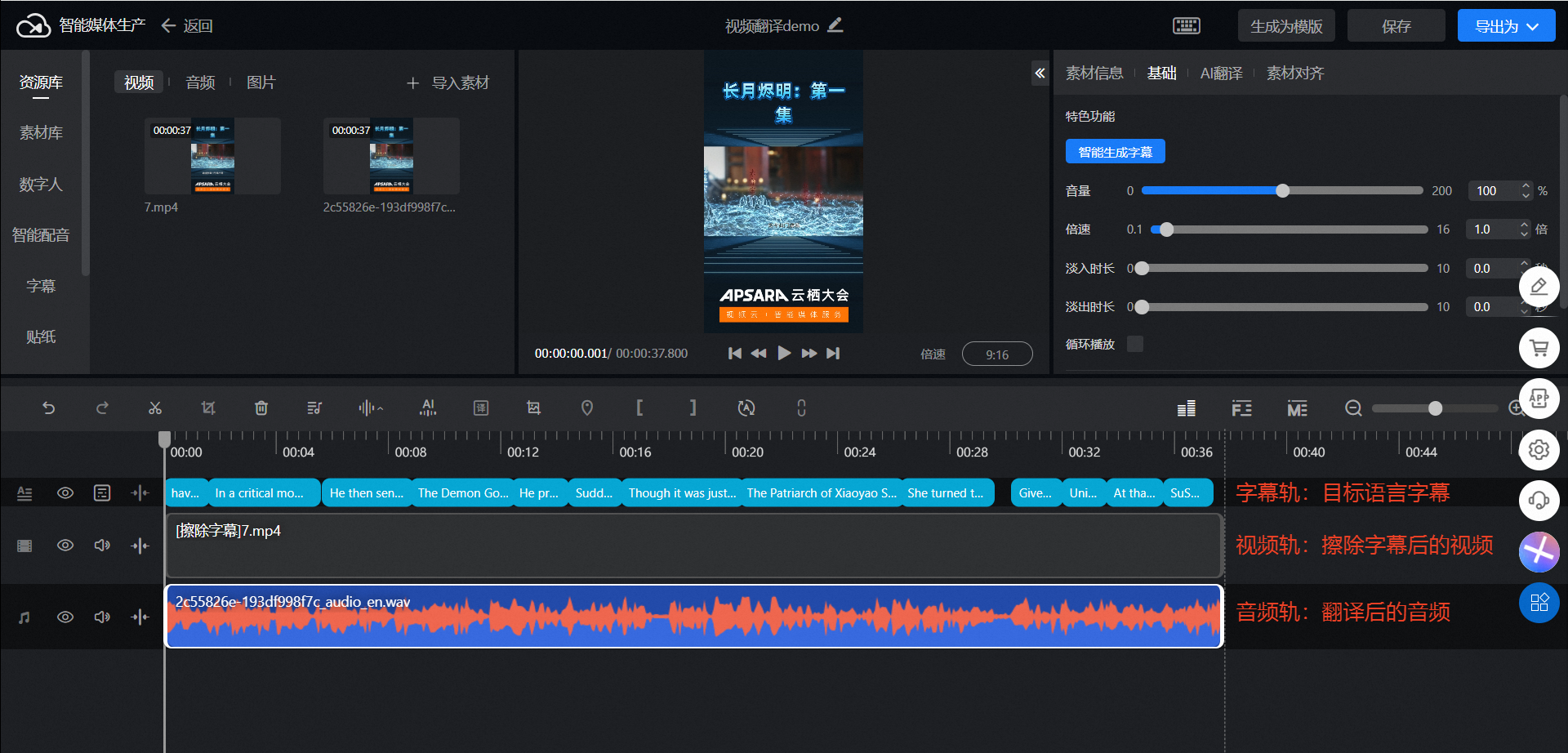This screenshot has width=1568, height=753.
Task: Open subtitle track list editor icon
Action: coord(102,492)
